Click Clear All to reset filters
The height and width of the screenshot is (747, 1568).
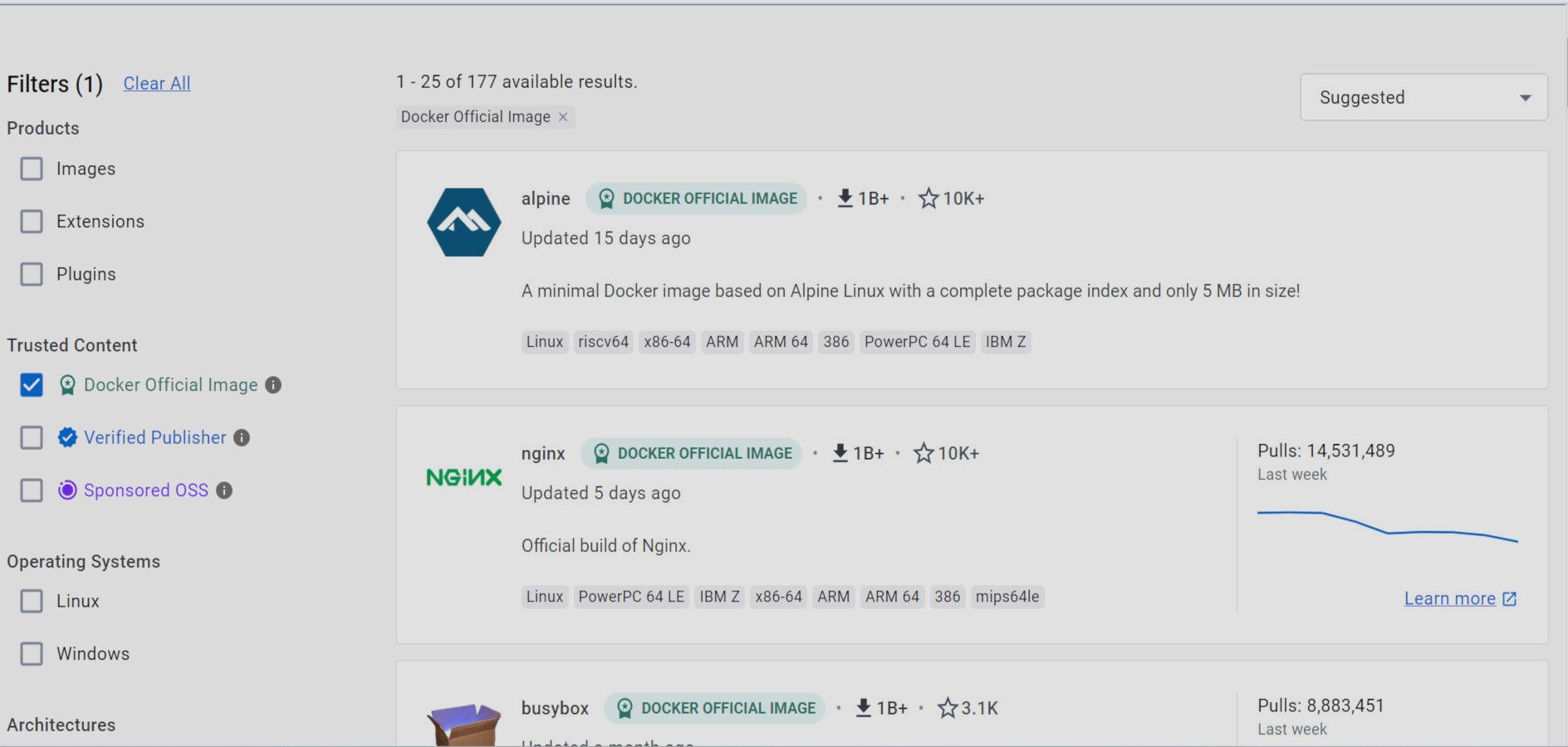click(x=156, y=83)
